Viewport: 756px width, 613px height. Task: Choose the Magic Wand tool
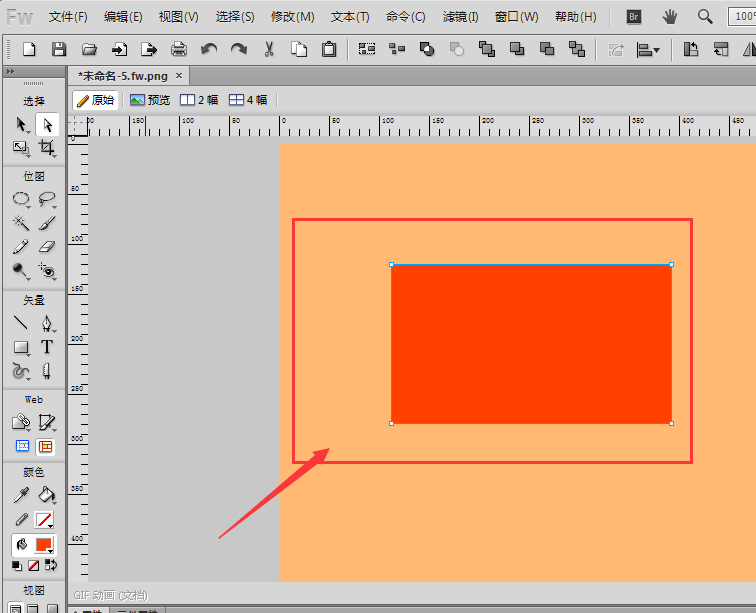[21, 223]
